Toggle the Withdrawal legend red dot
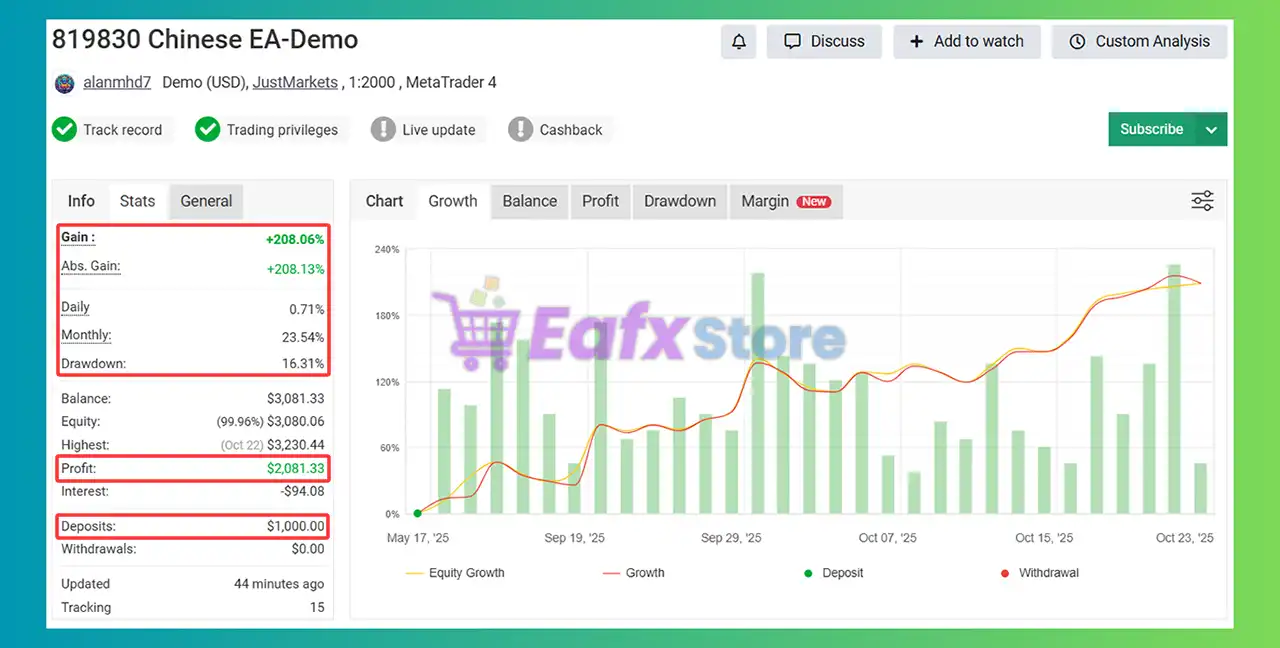This screenshot has height=648, width=1280. 1005,573
